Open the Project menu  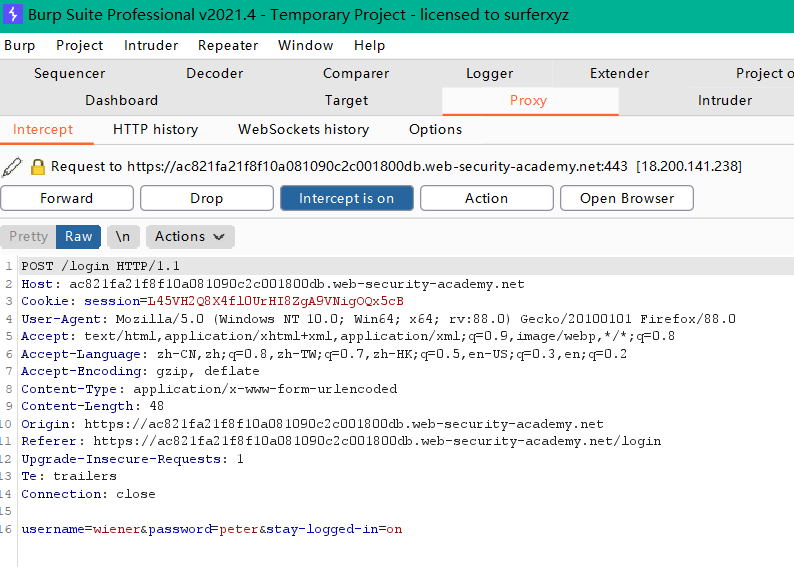[80, 46]
